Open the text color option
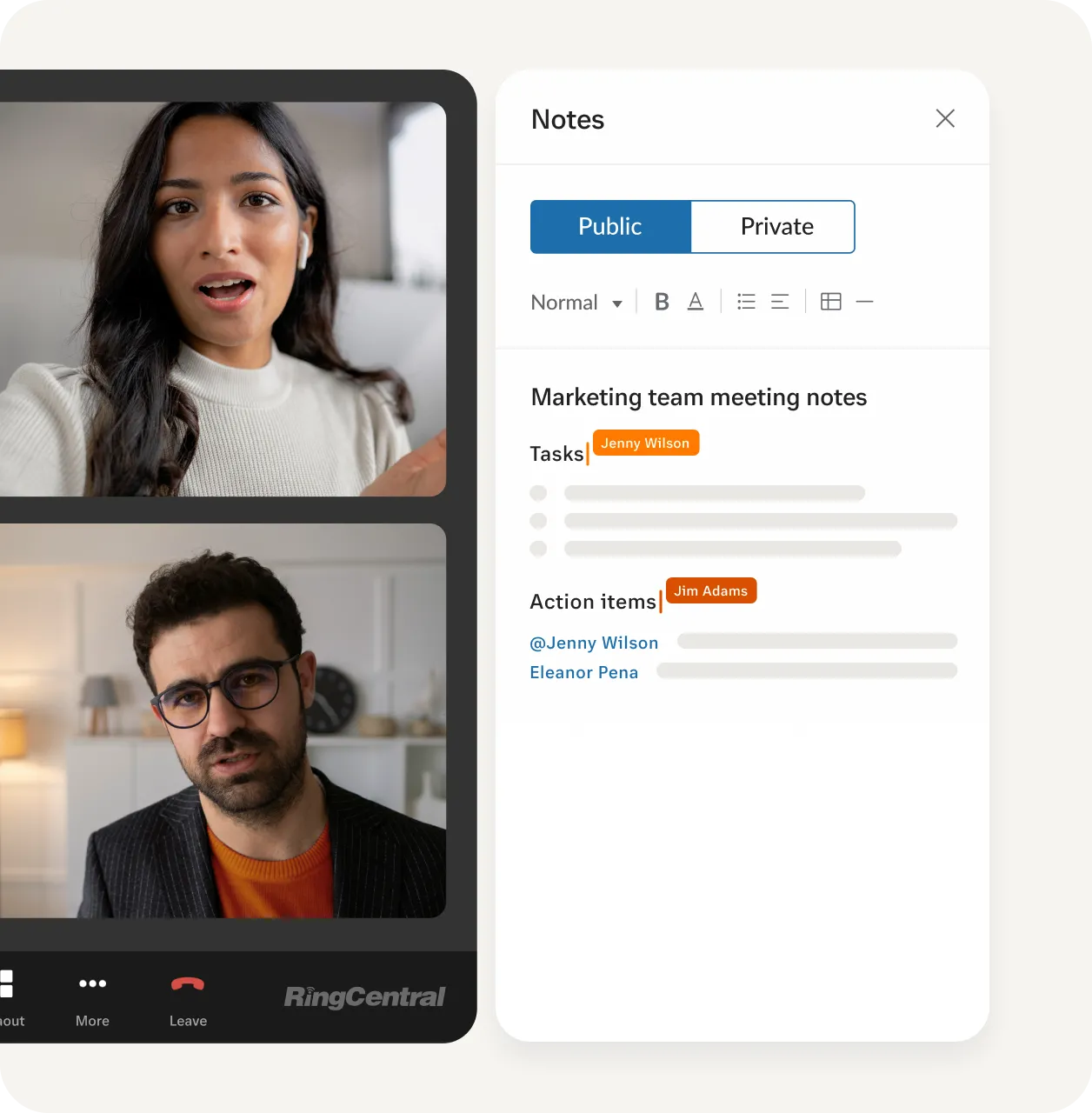The height and width of the screenshot is (1113, 1092). [695, 301]
